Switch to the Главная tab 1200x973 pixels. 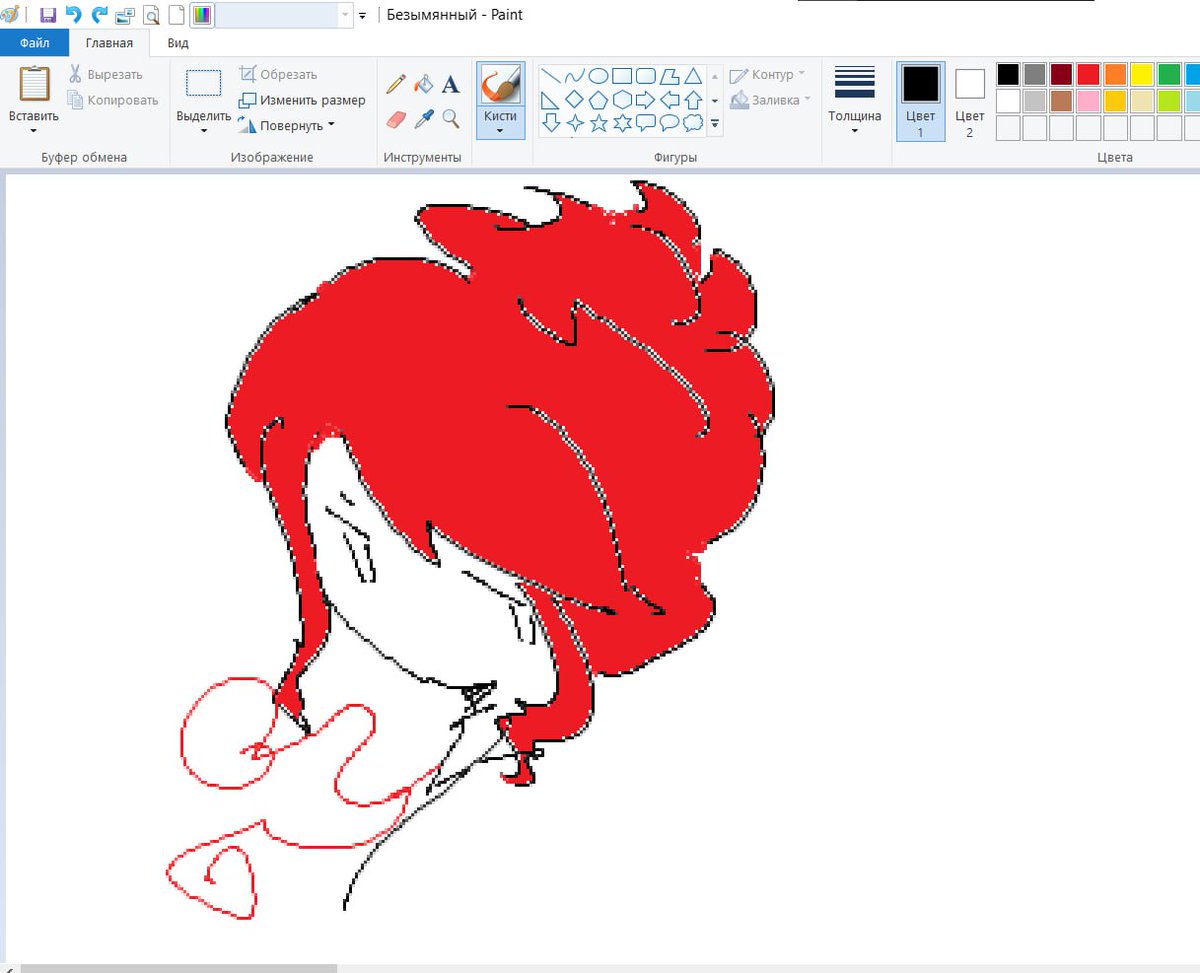tap(109, 43)
